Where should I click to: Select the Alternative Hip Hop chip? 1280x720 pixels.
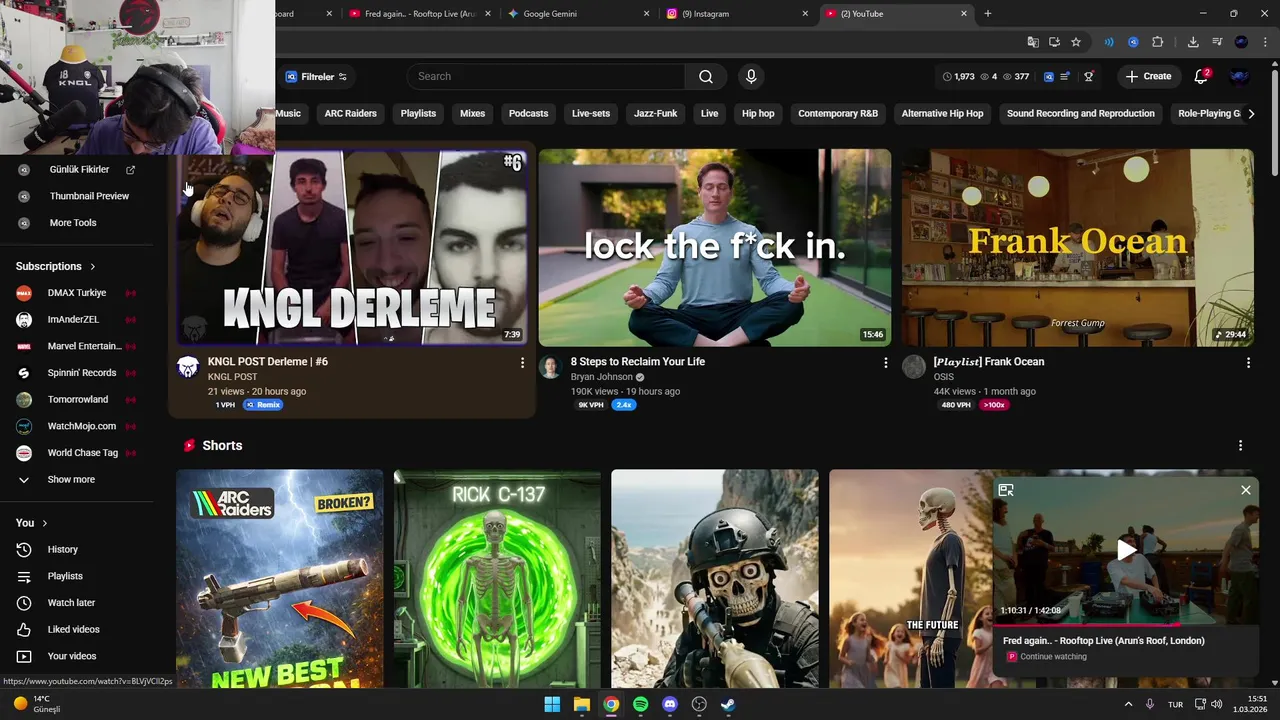coord(942,113)
